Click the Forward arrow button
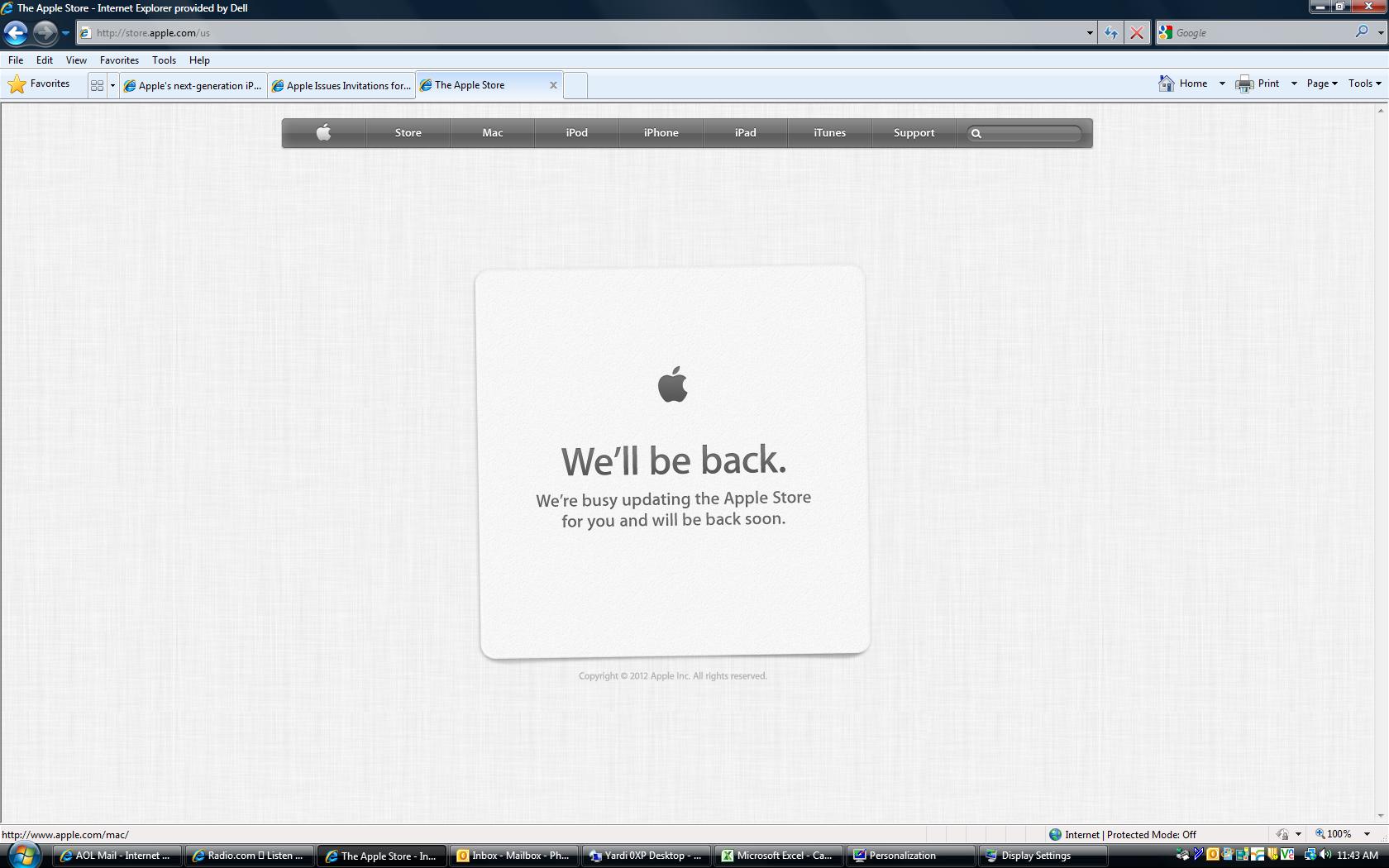The image size is (1389, 868). tap(45, 33)
